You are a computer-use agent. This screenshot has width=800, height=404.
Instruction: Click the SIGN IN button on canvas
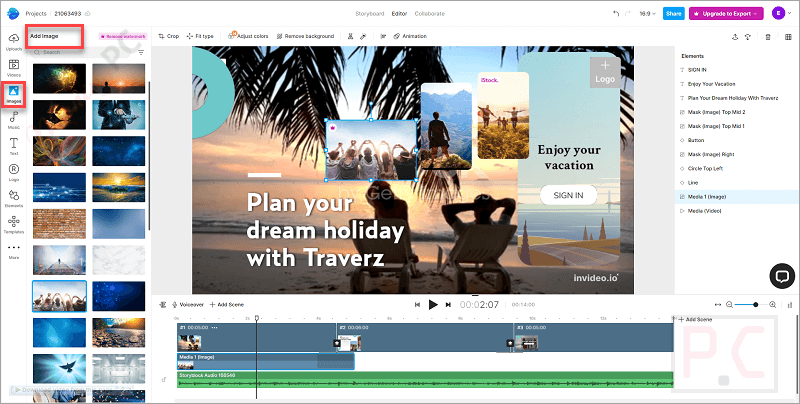coord(568,195)
